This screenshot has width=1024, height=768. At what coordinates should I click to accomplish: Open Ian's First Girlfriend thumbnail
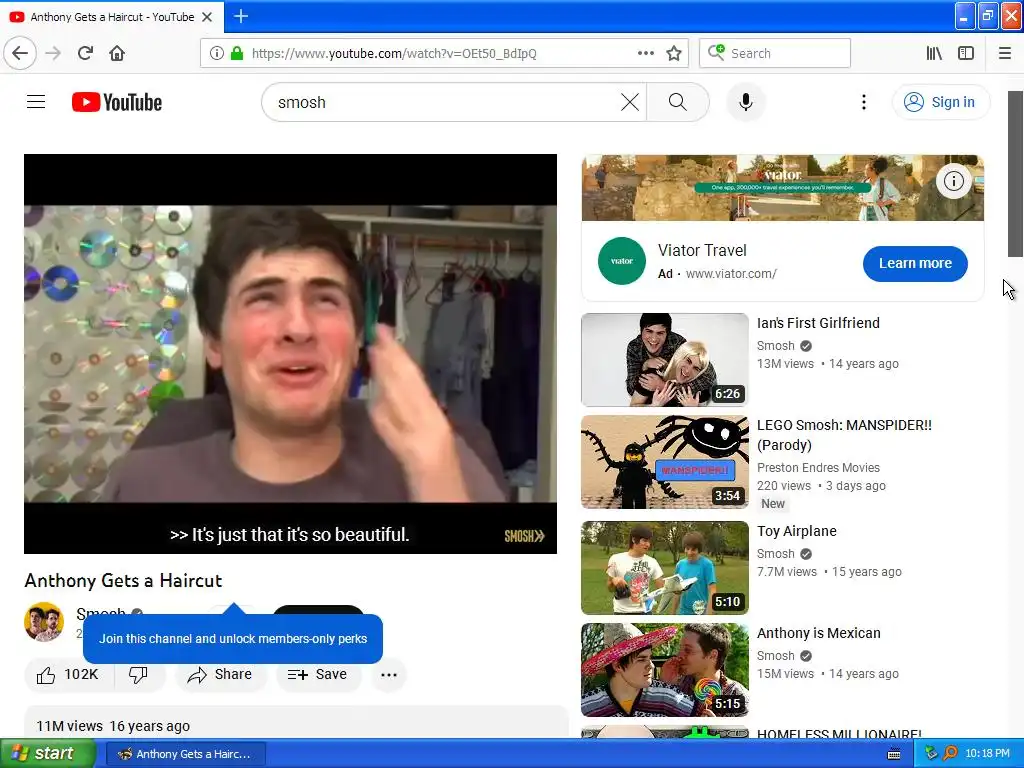665,360
